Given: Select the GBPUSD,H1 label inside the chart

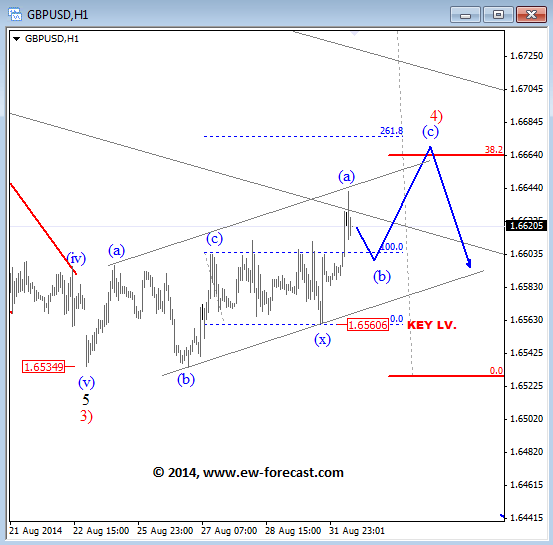Looking at the screenshot, I should point(52,39).
